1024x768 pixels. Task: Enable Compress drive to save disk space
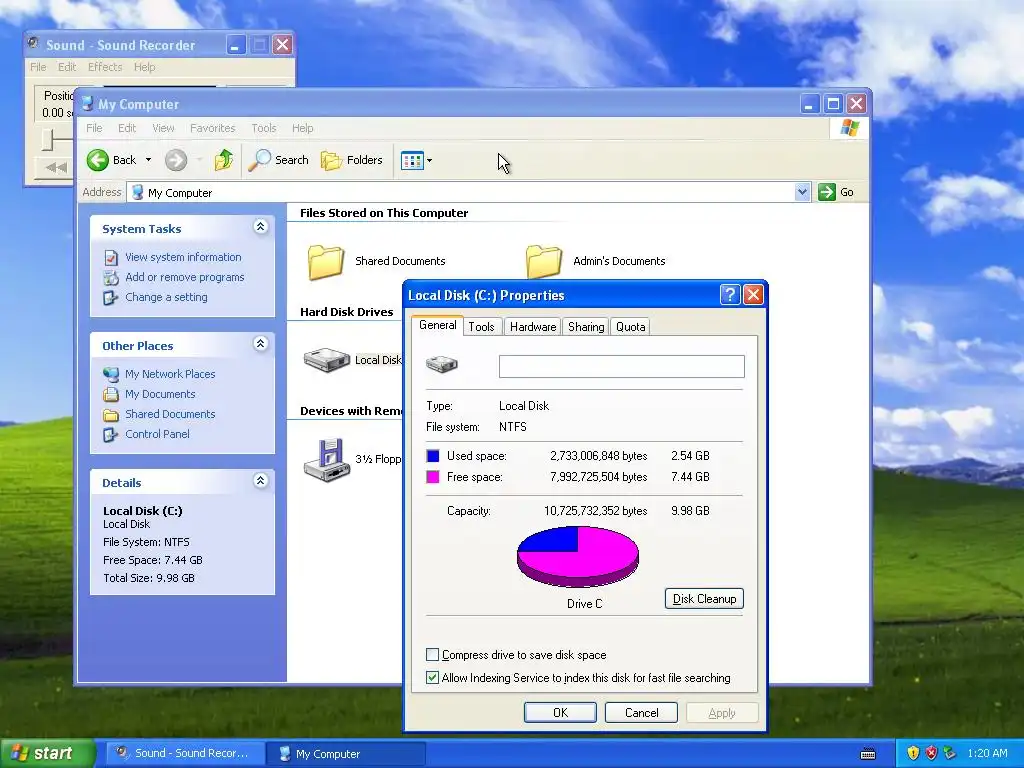432,654
